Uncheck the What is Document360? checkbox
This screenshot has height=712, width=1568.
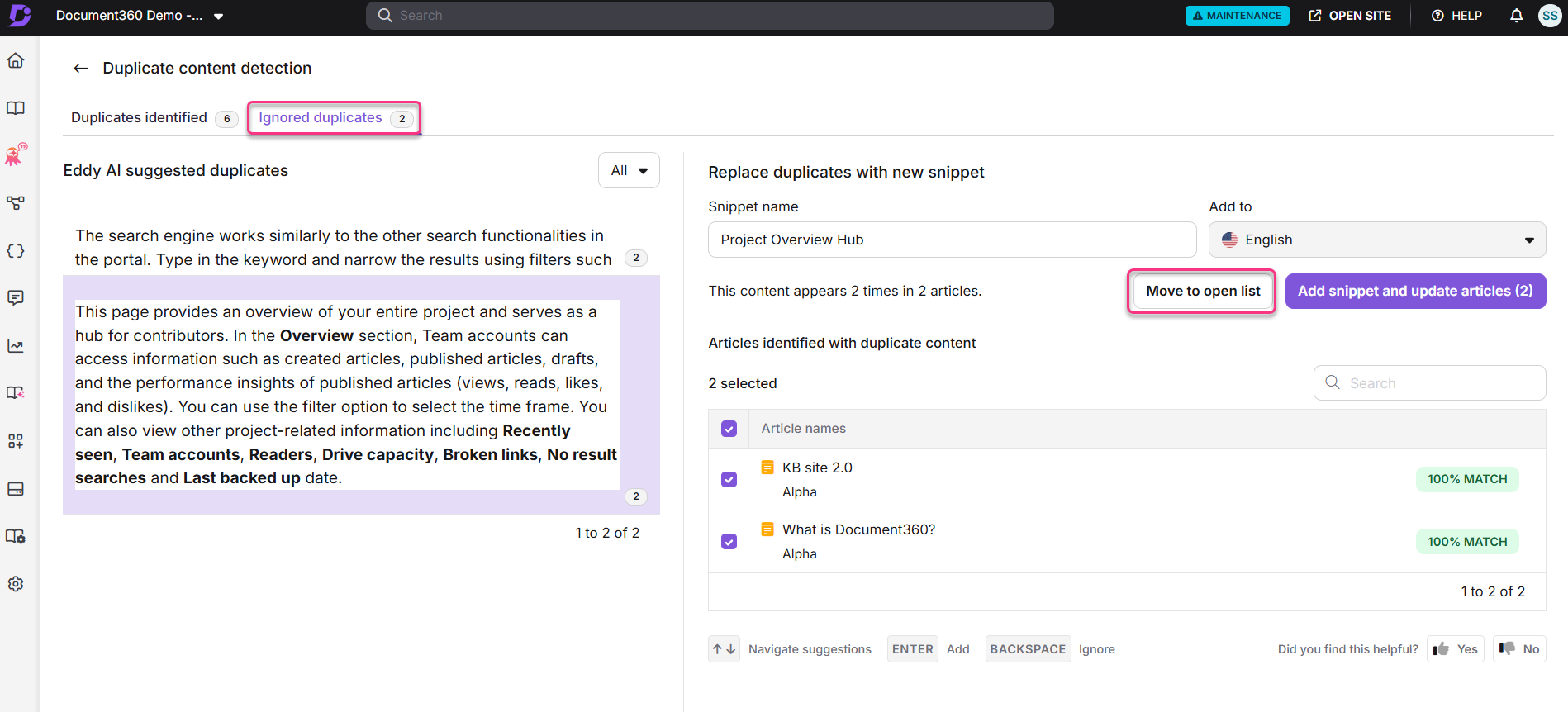(x=729, y=542)
